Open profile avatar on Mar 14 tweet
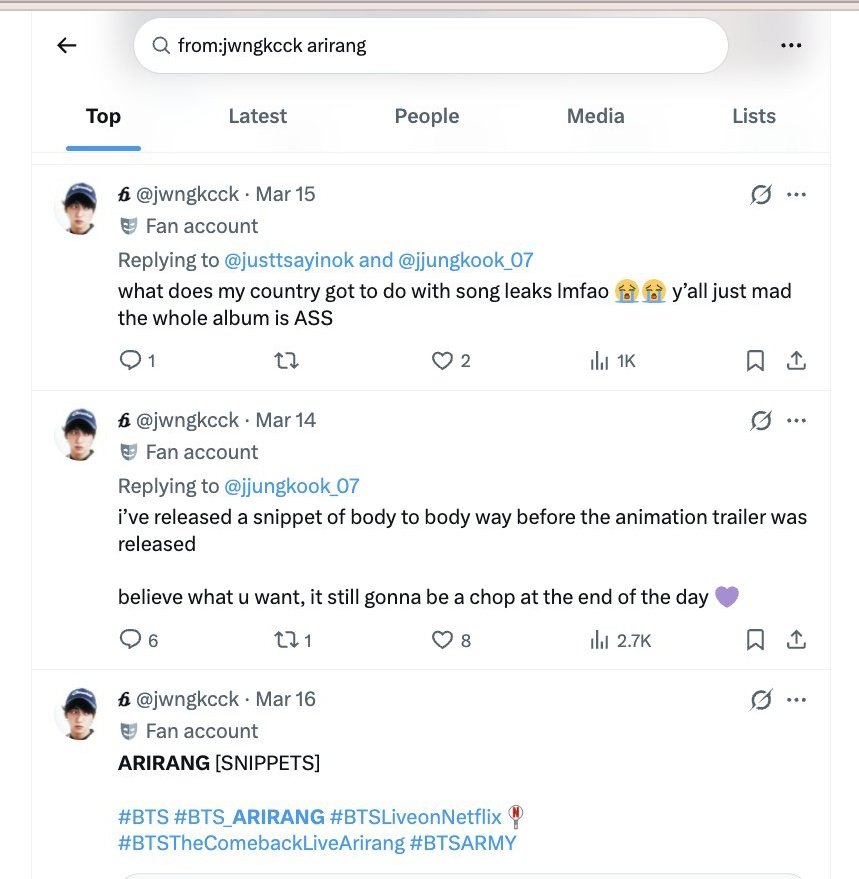The image size is (859, 879). pyautogui.click(x=80, y=434)
